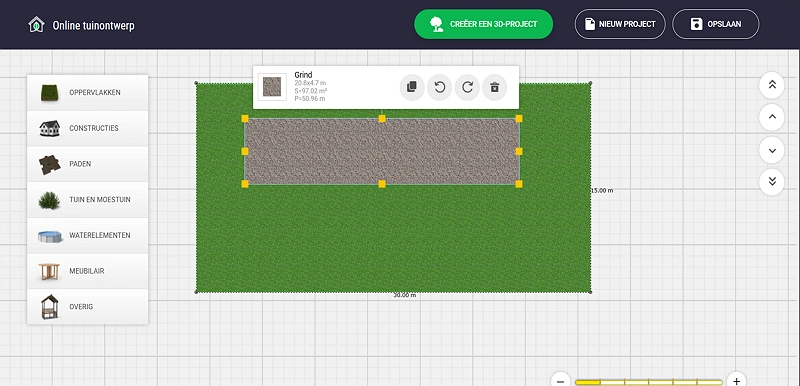Zoom in with the plus button

[736, 381]
